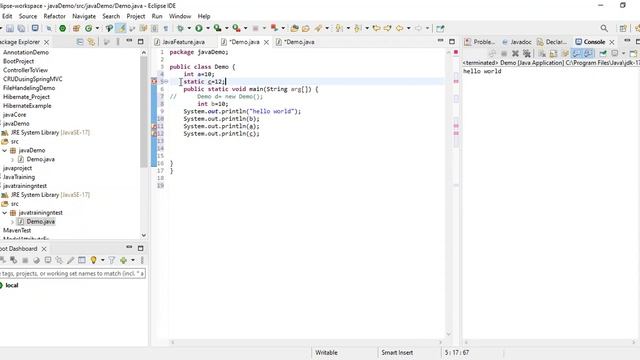Run the program with green Run button
The image size is (640, 360).
pos(199,28)
